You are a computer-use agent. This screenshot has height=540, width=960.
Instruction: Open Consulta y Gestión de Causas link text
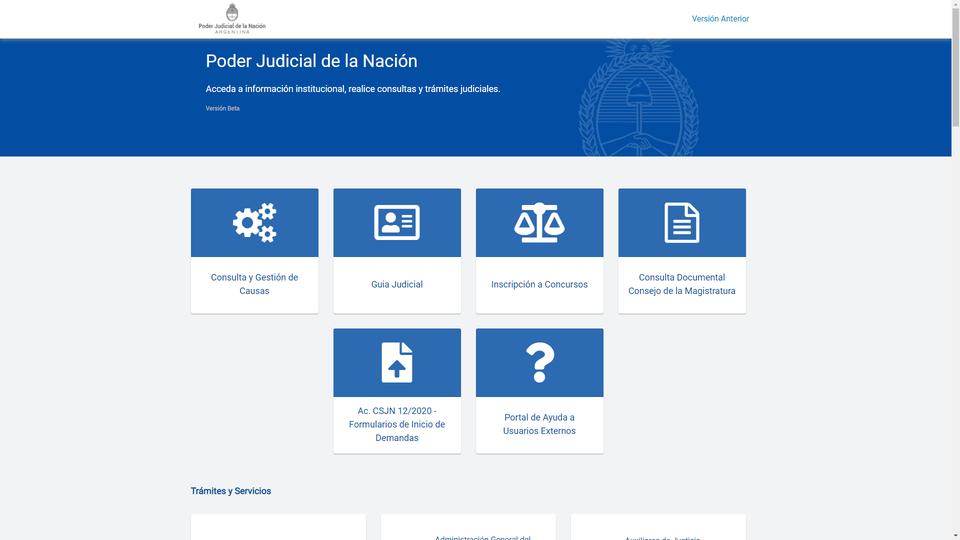tap(254, 284)
